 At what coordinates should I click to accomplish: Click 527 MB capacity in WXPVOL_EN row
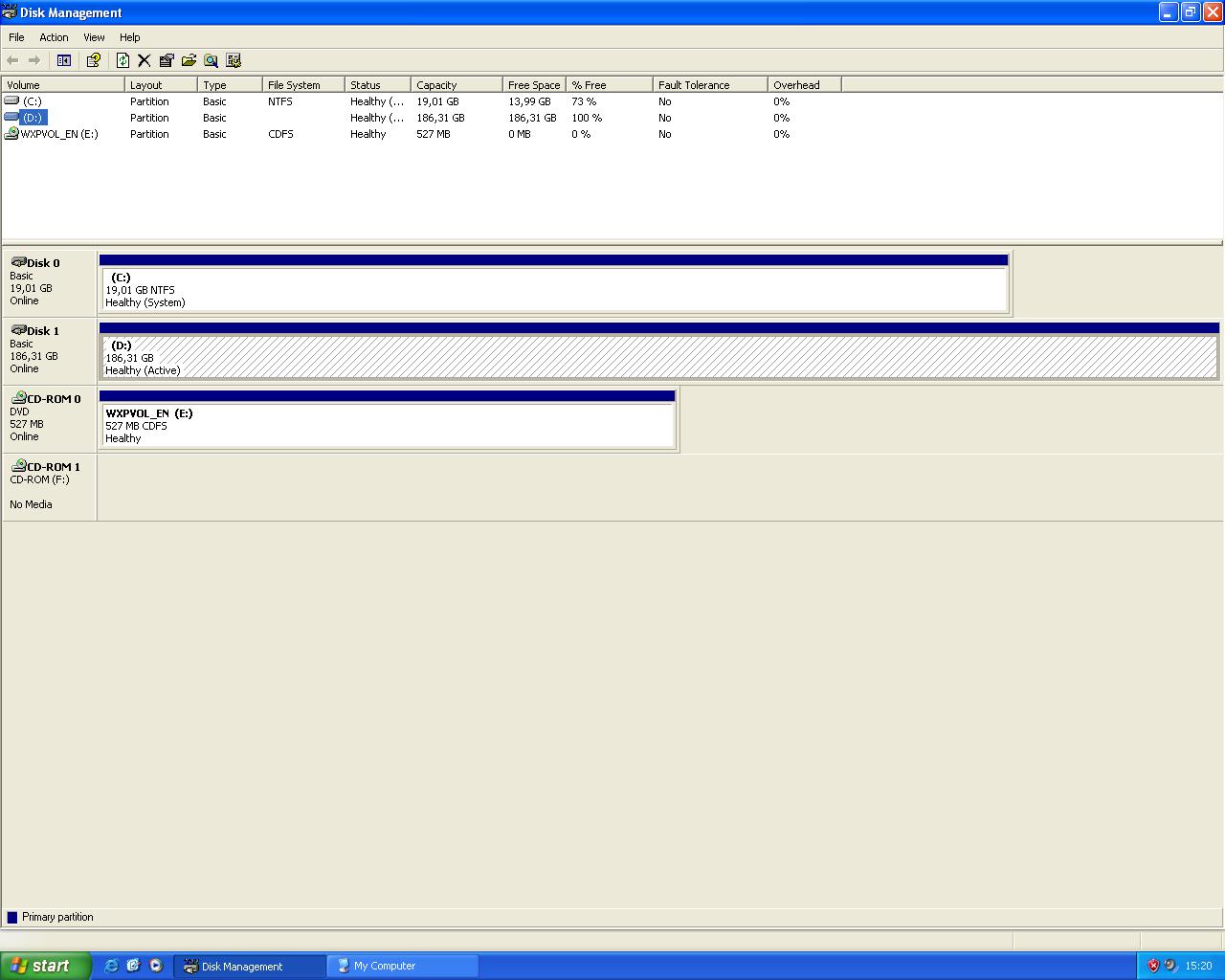click(x=434, y=134)
